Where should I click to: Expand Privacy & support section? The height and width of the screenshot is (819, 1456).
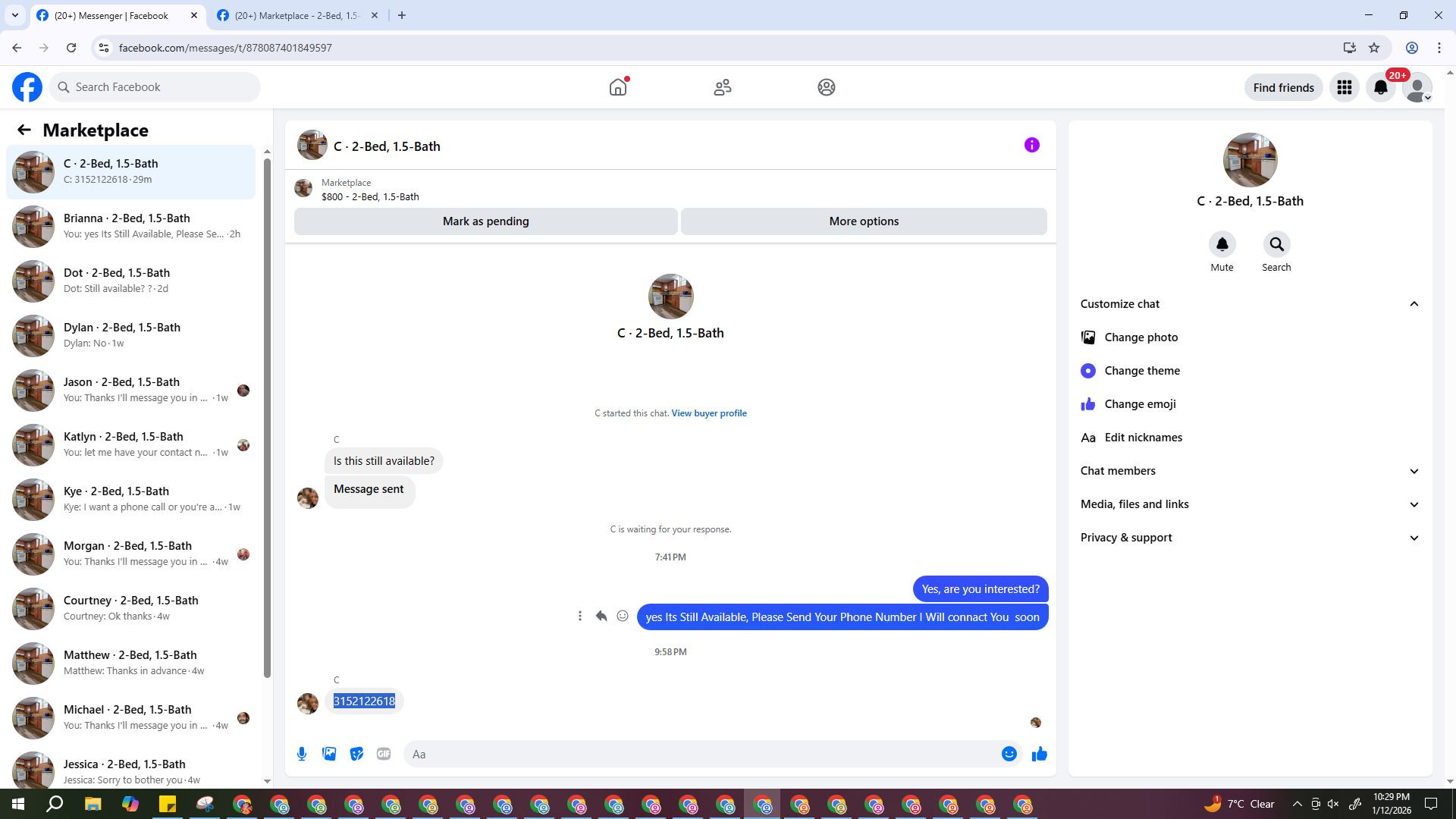[x=1414, y=538]
